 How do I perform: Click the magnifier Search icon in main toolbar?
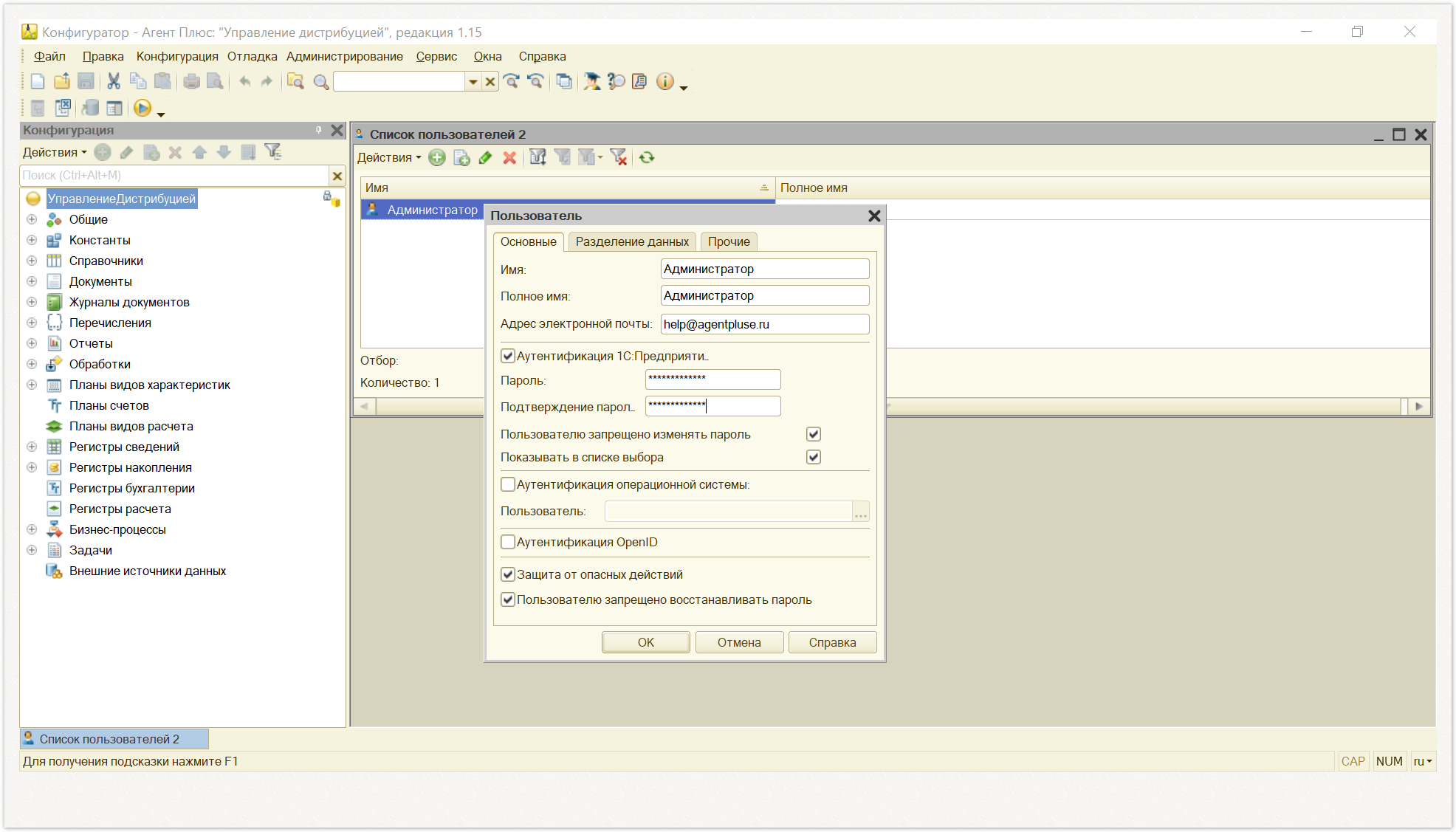coord(321,82)
